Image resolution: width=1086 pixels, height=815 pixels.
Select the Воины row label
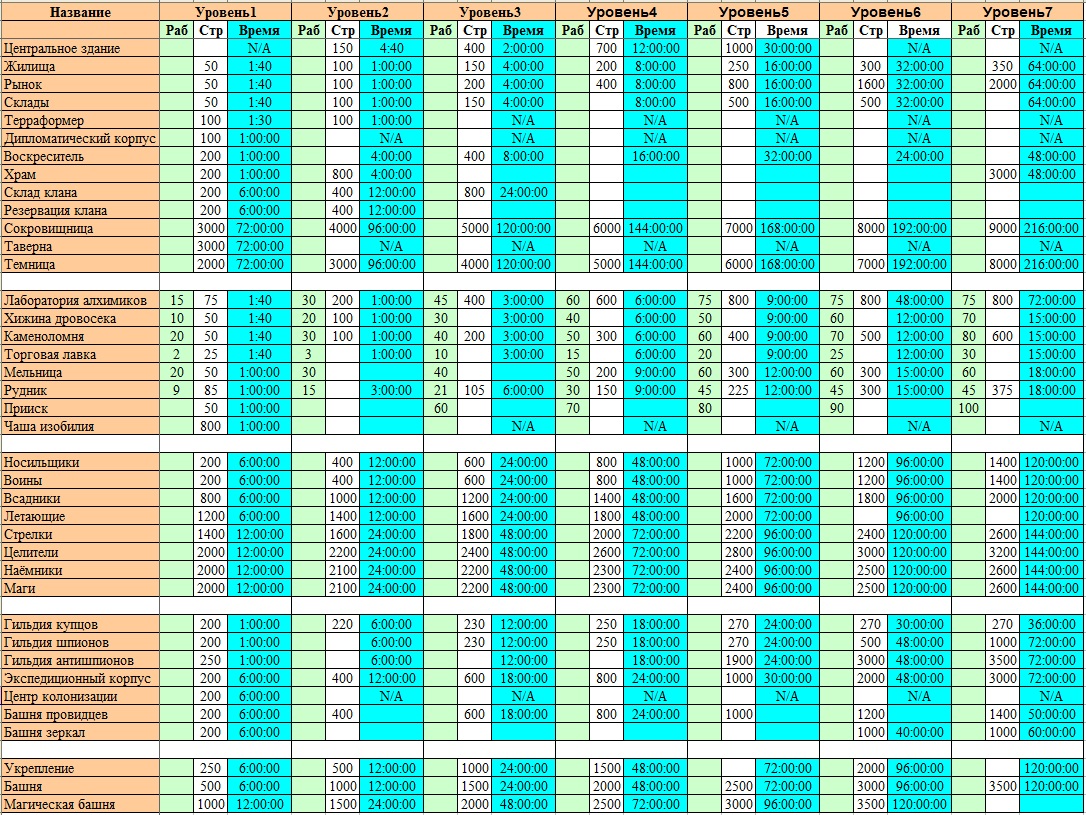[80, 481]
